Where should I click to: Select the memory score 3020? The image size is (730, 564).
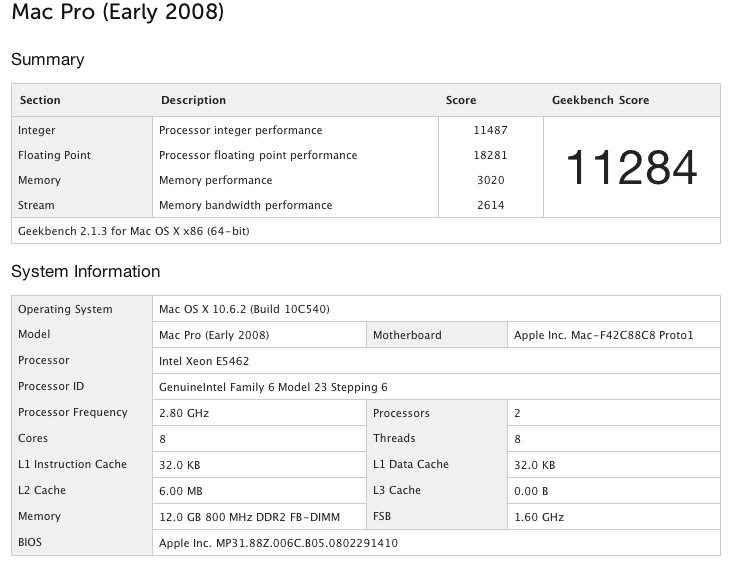click(x=491, y=180)
